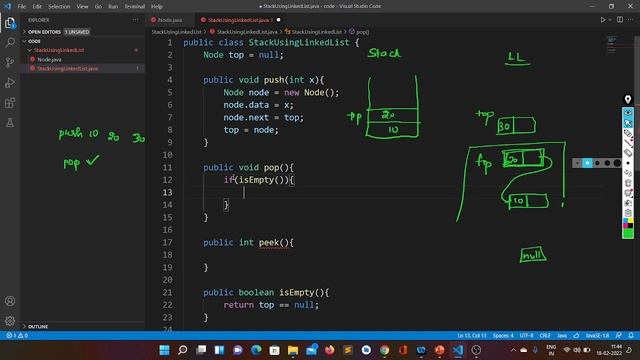Open the Extensions view
This screenshot has width=640, height=360.
(10, 102)
